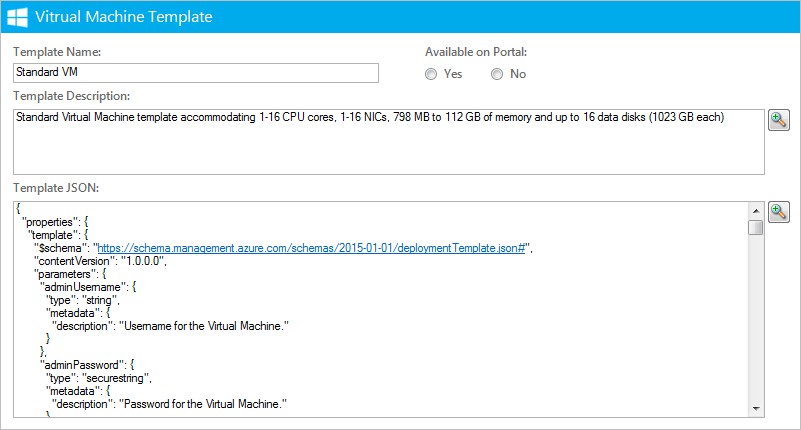Click the "contentVersion" line in JSON

pos(101,261)
